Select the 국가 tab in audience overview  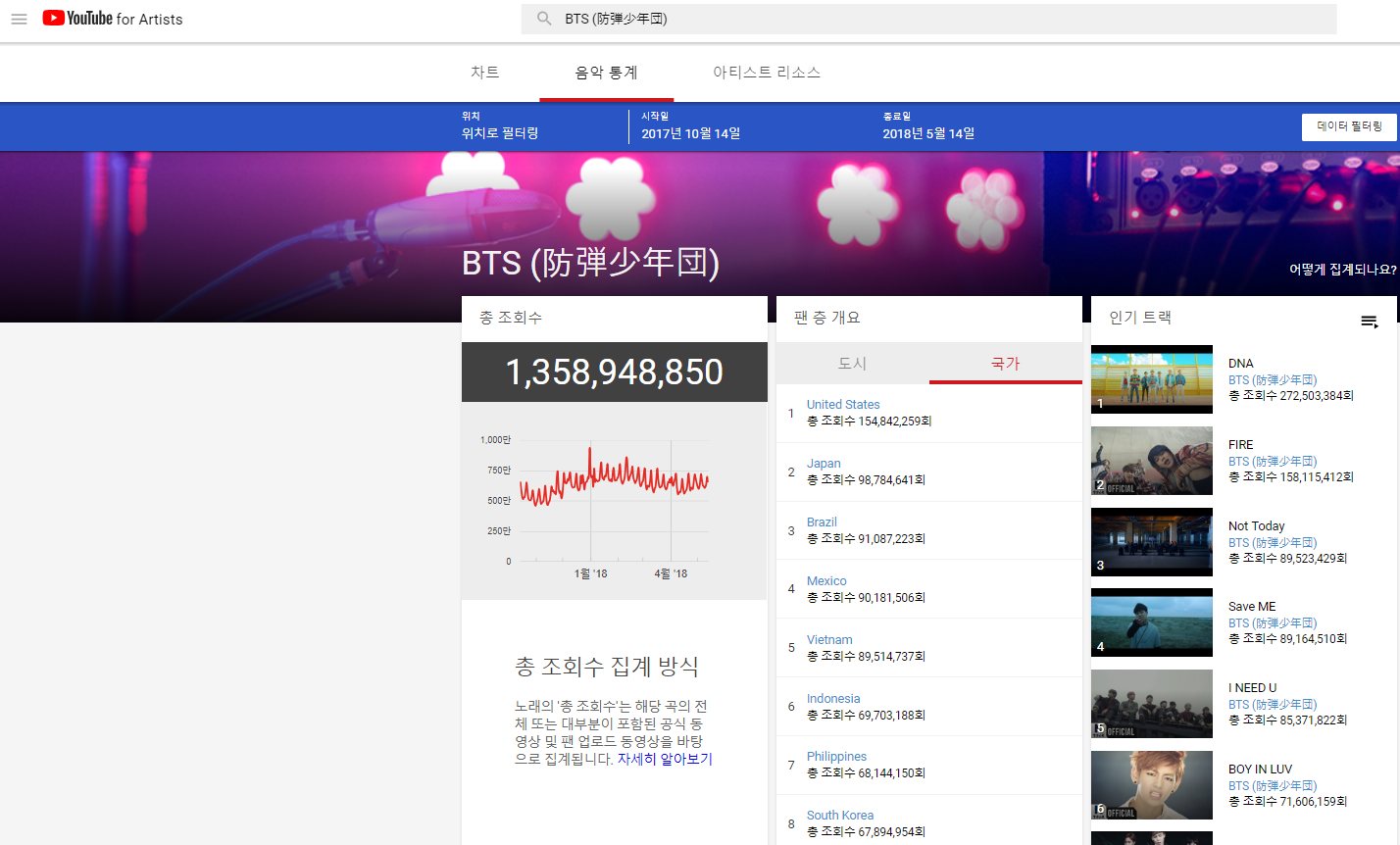(1005, 363)
